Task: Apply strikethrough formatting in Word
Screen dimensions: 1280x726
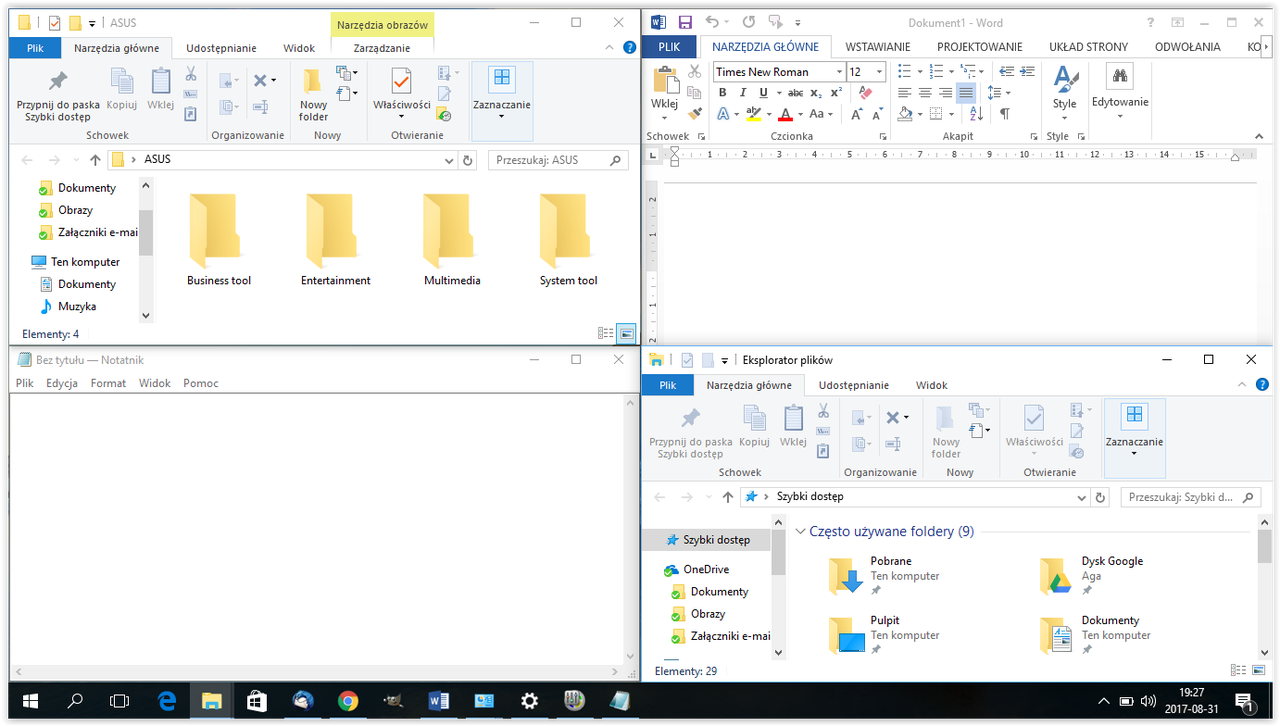Action: tap(796, 93)
